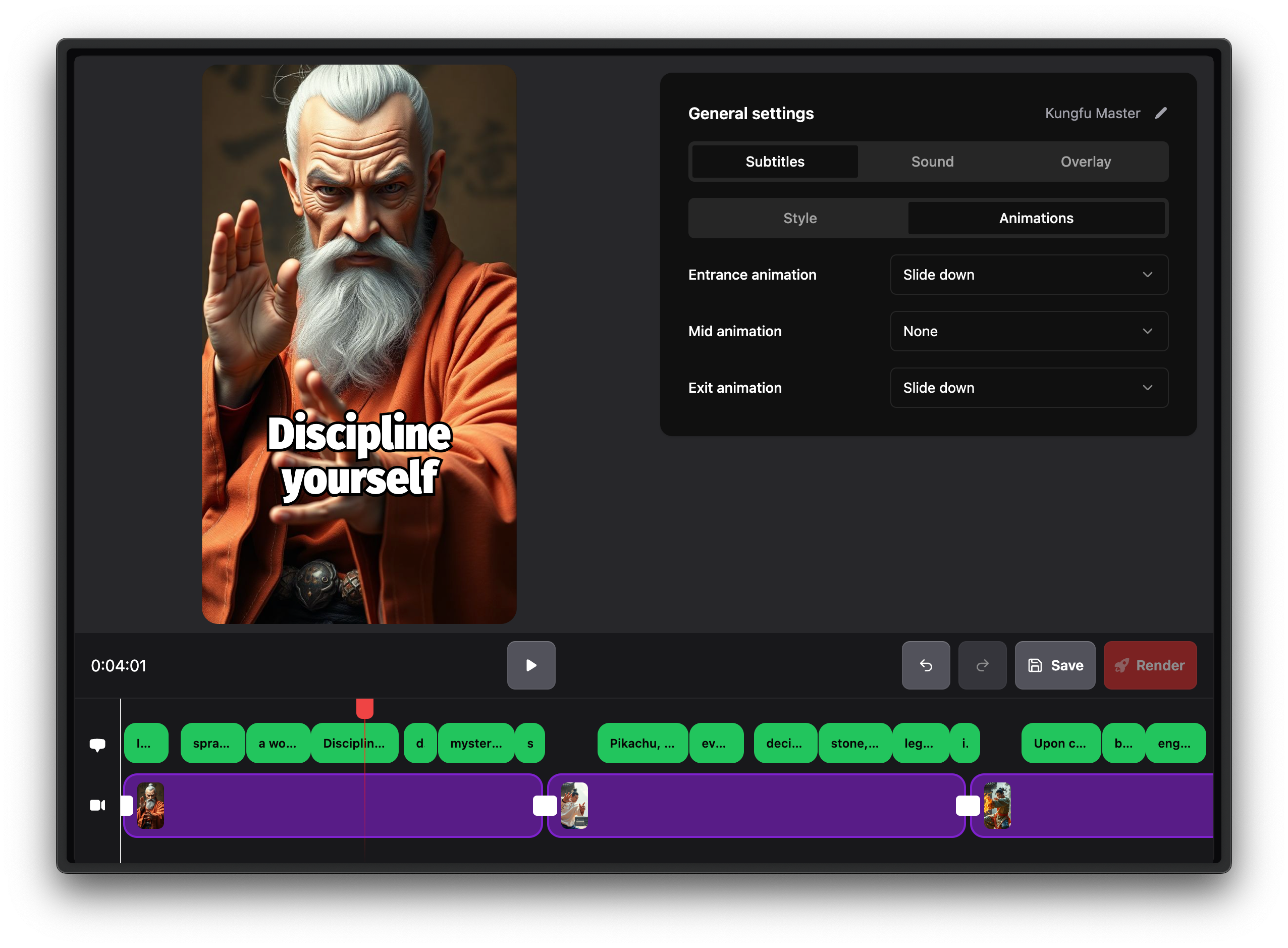The height and width of the screenshot is (948, 1288).
Task: Select the Upon subtitle segment
Action: pos(1060,743)
